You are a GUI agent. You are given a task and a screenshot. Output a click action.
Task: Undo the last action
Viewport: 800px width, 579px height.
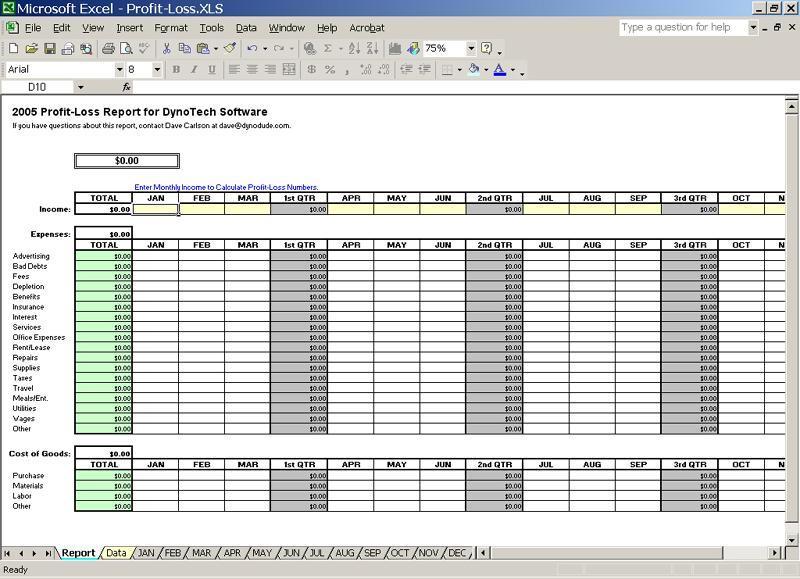point(252,48)
